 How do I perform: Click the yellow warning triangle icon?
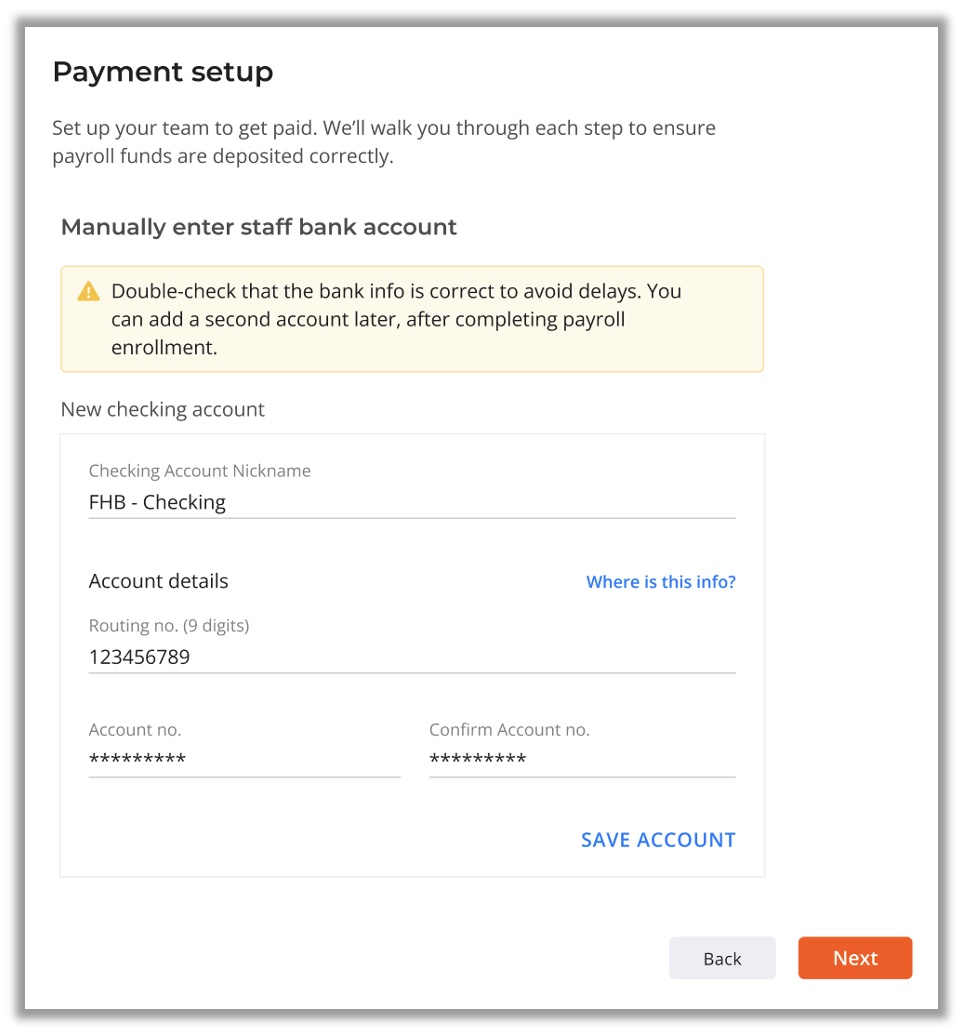click(x=89, y=292)
